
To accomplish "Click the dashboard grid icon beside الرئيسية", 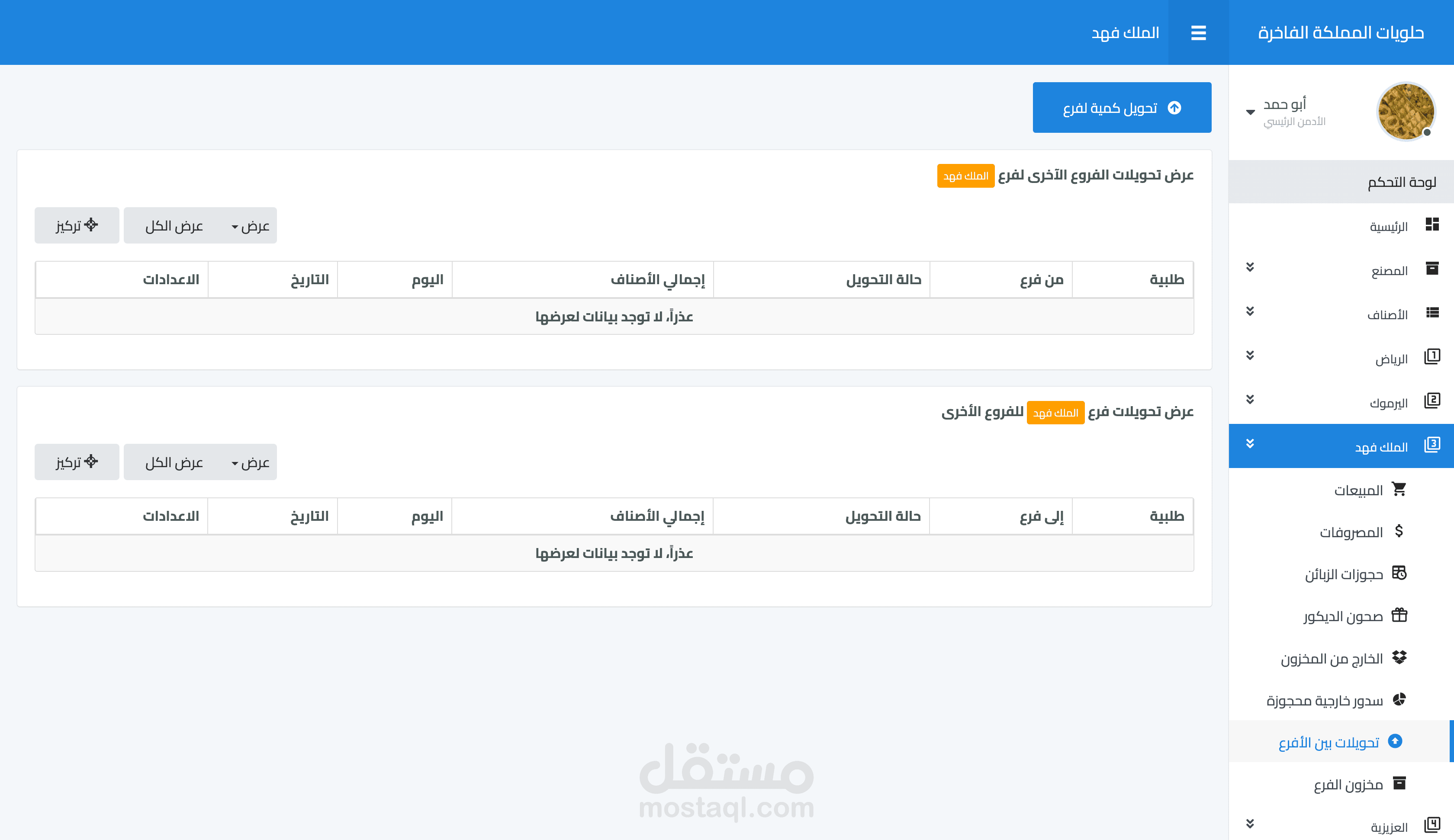I will (x=1431, y=224).
